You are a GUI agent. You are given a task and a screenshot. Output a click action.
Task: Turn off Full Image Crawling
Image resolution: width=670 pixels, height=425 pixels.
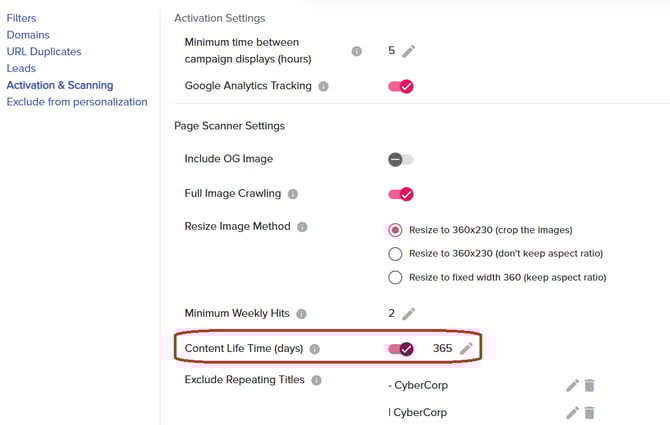click(x=400, y=194)
